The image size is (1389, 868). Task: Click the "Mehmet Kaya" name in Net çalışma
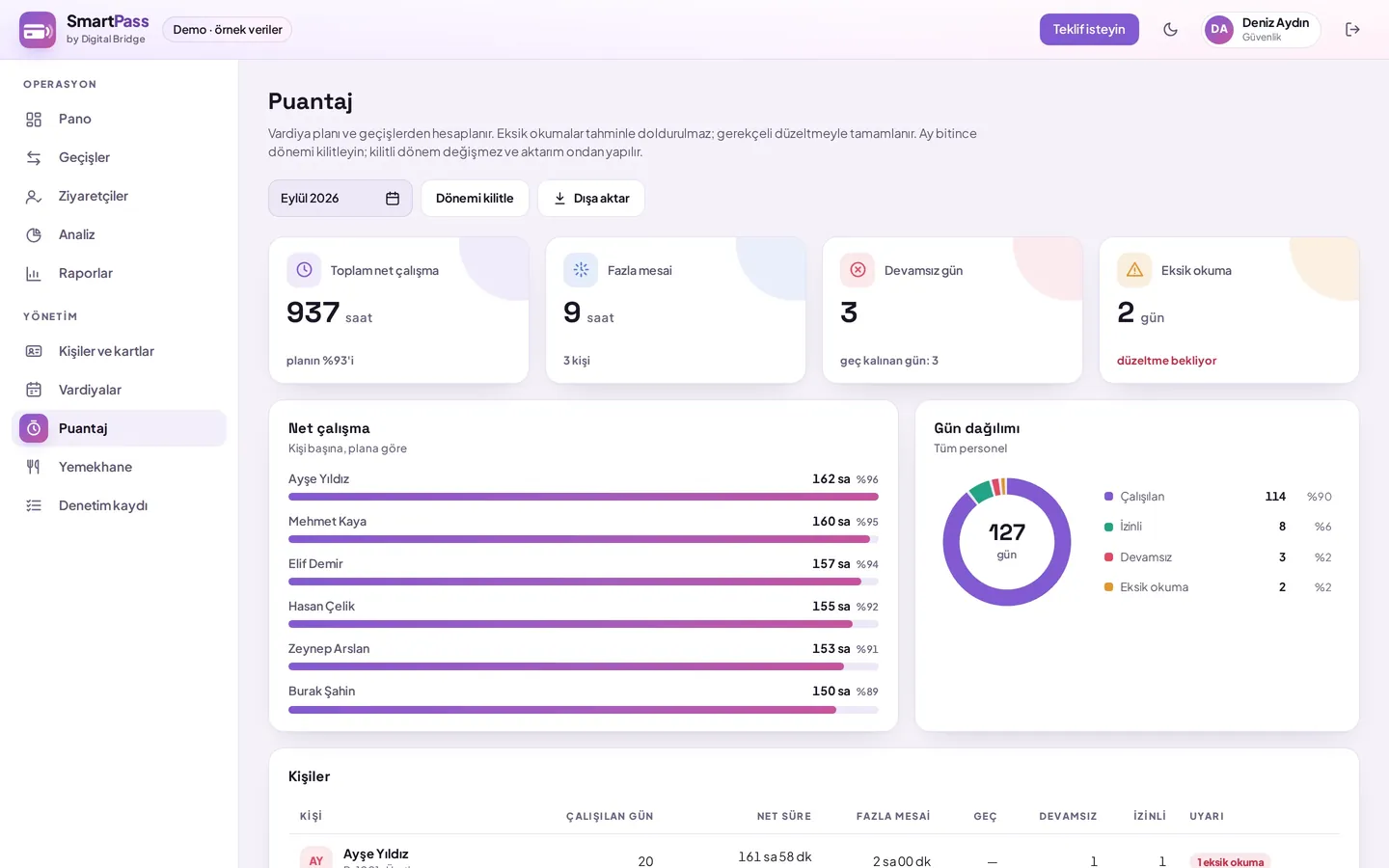[327, 522]
